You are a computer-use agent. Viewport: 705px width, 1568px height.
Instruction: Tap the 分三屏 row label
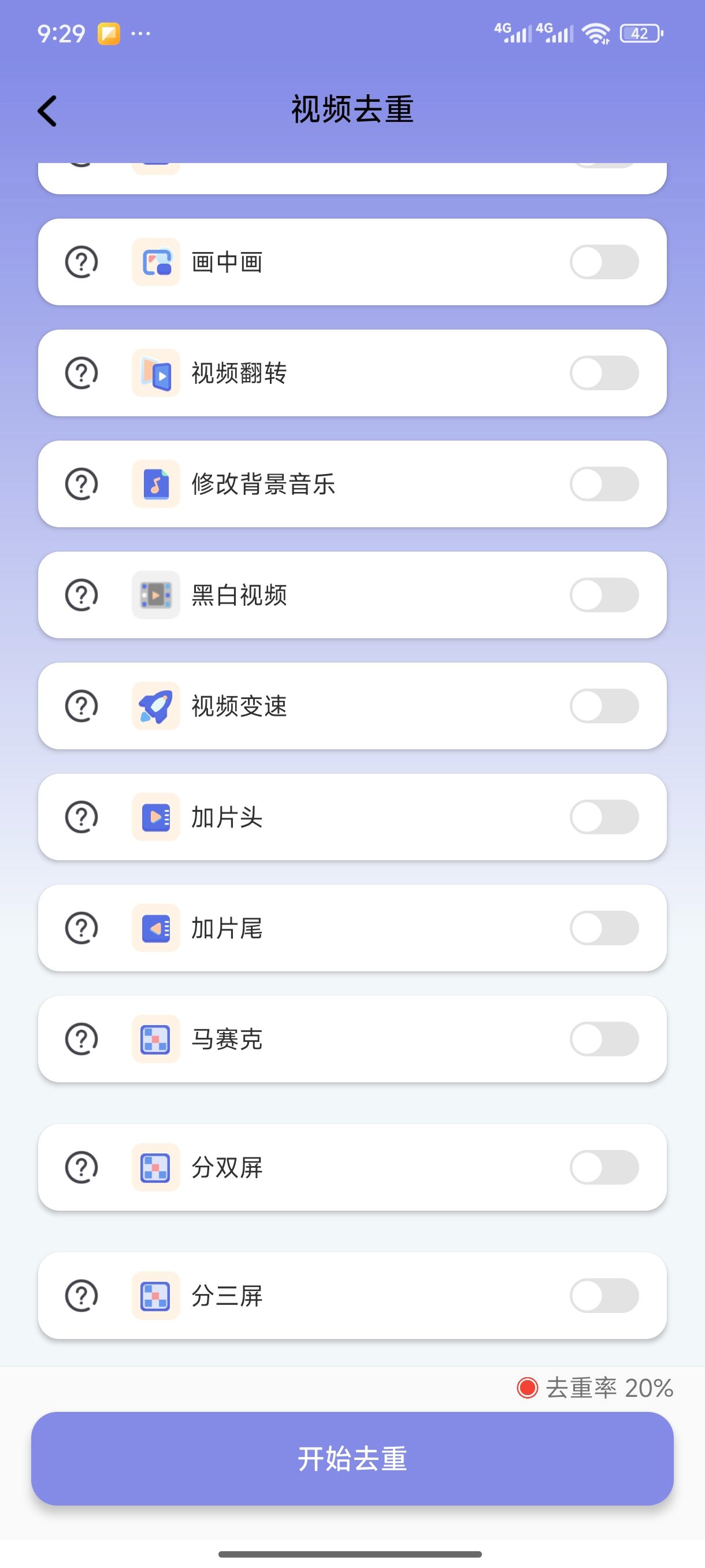click(x=227, y=1295)
